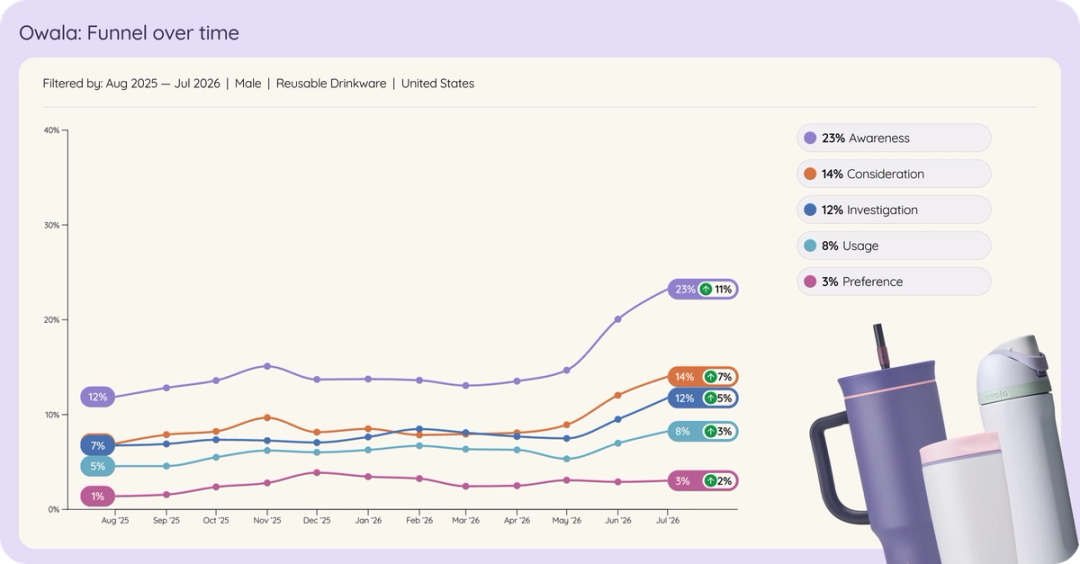The width and height of the screenshot is (1080, 564).
Task: Click the orange Consideration legend dot
Action: tap(810, 174)
